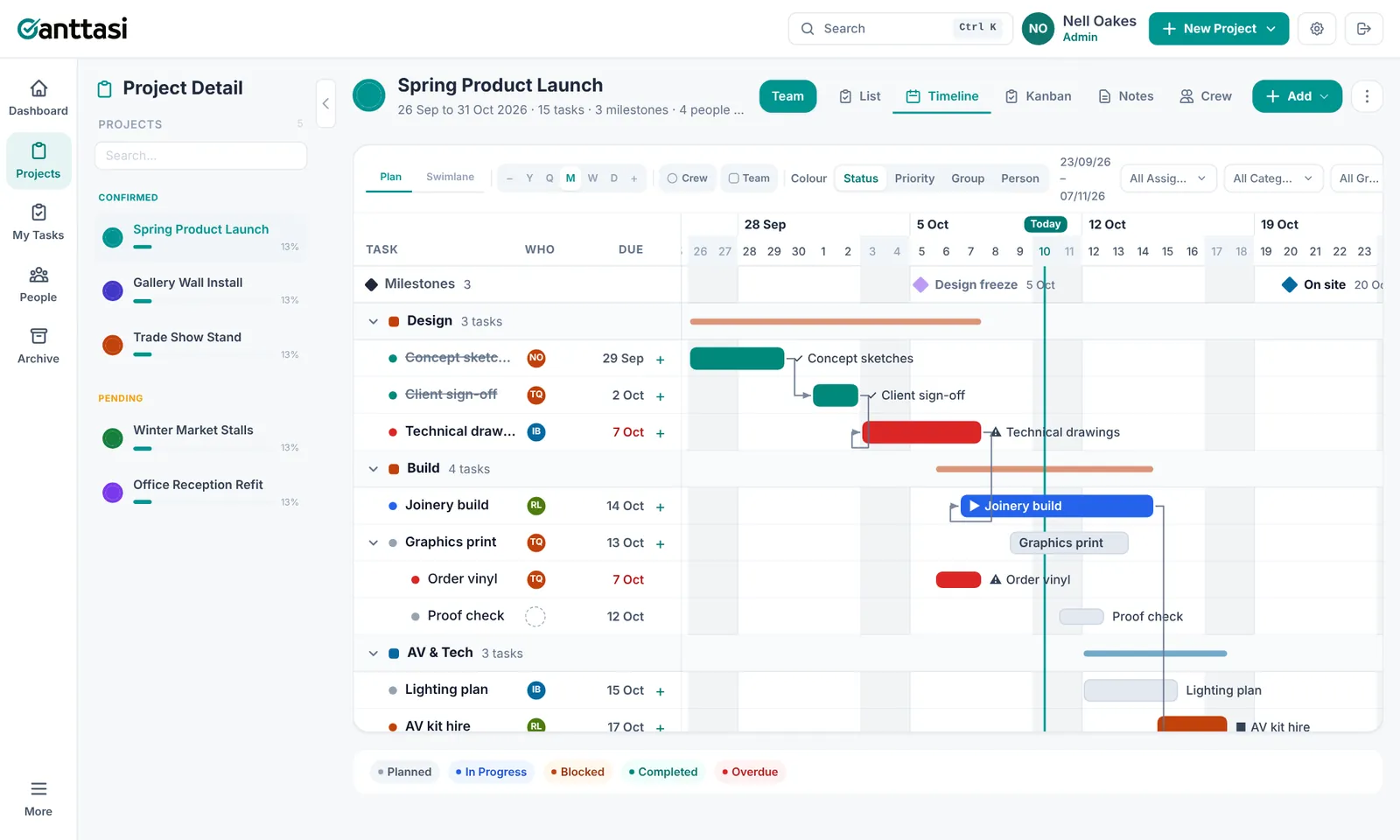The height and width of the screenshot is (840, 1400).
Task: Collapse the AV & Tech task group
Action: (374, 654)
